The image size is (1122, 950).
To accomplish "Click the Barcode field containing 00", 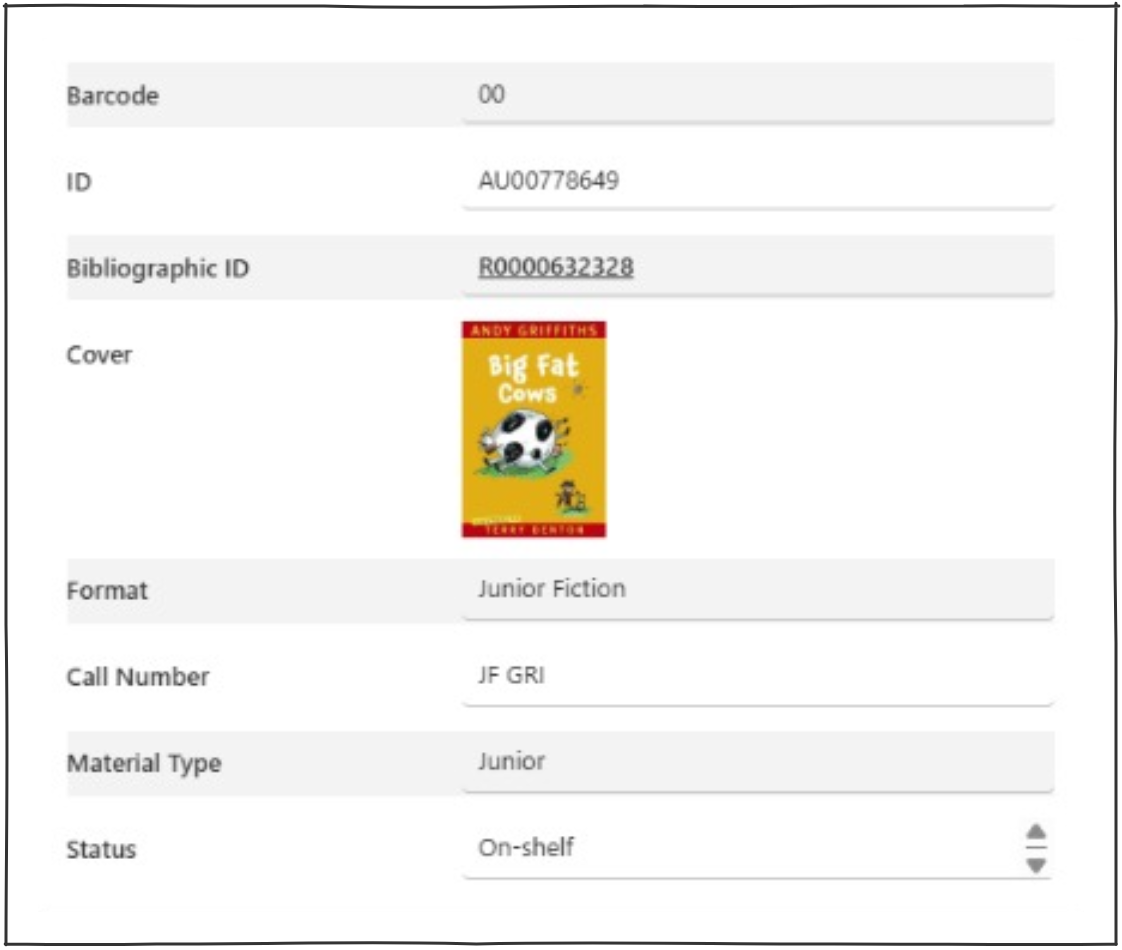I will pos(758,94).
